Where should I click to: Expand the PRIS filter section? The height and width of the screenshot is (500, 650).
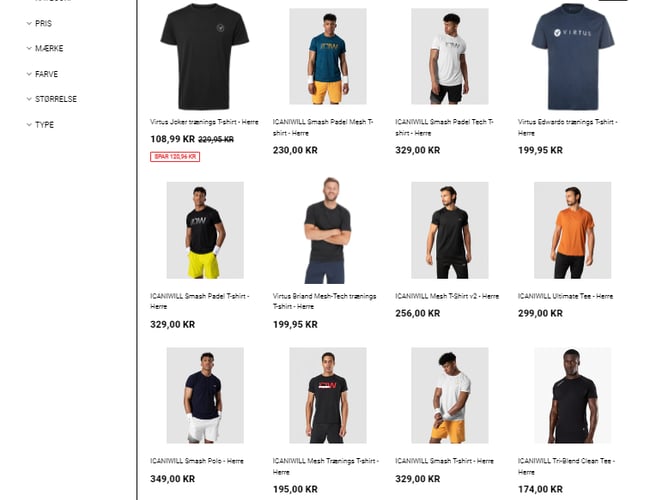coord(39,24)
